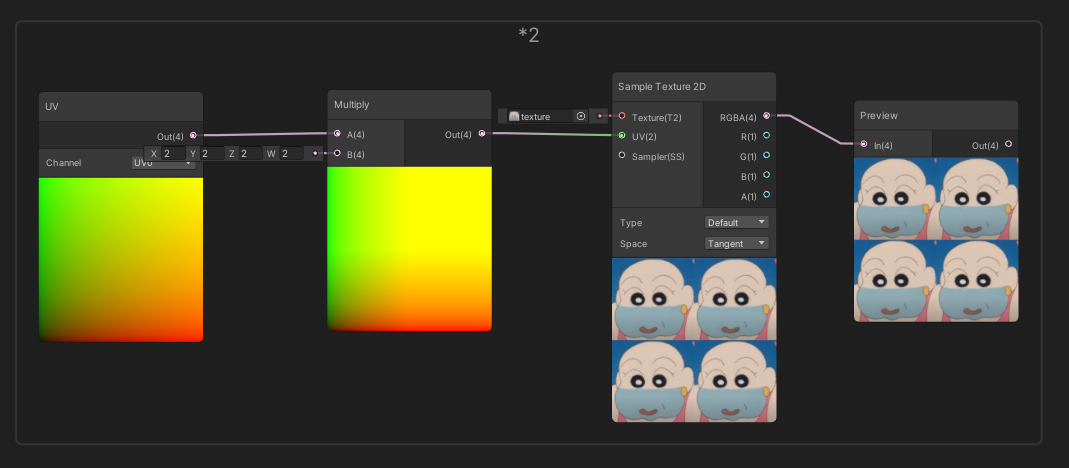Click the *2 group title
Screen dimensions: 1069x468
point(529,35)
